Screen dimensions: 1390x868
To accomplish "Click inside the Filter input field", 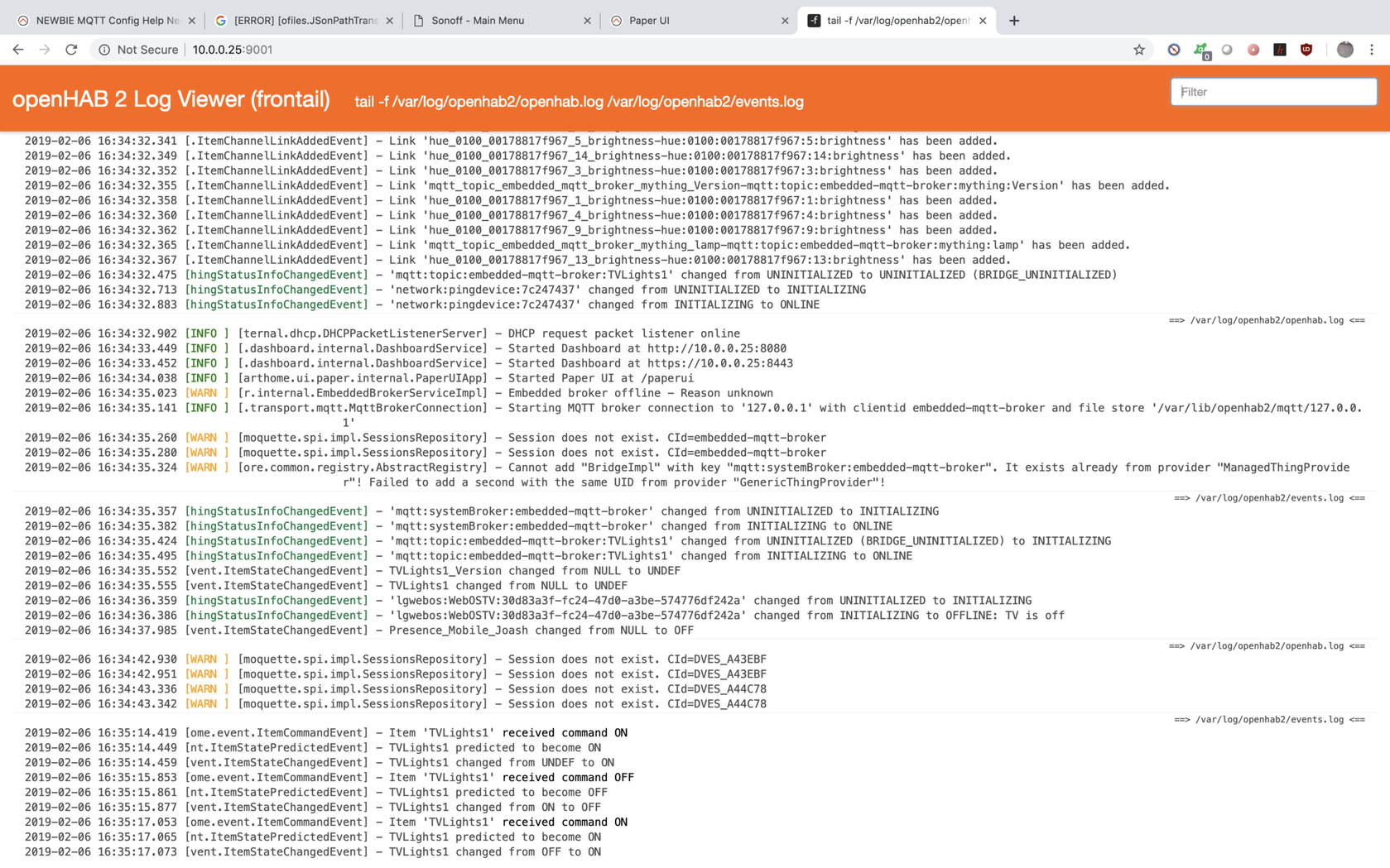I will pos(1272,92).
